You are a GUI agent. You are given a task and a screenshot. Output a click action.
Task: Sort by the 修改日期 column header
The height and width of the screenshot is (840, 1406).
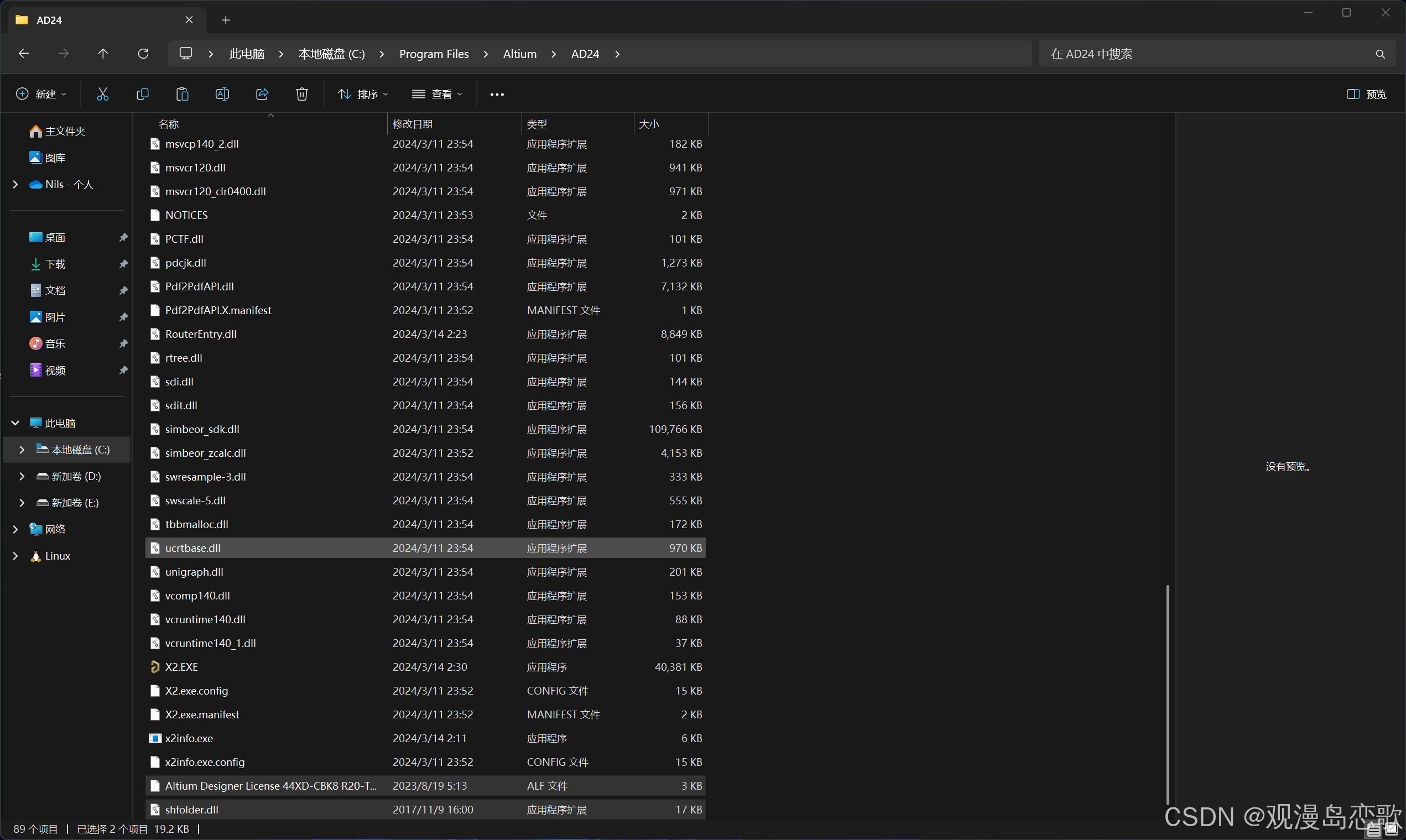pyautogui.click(x=413, y=124)
